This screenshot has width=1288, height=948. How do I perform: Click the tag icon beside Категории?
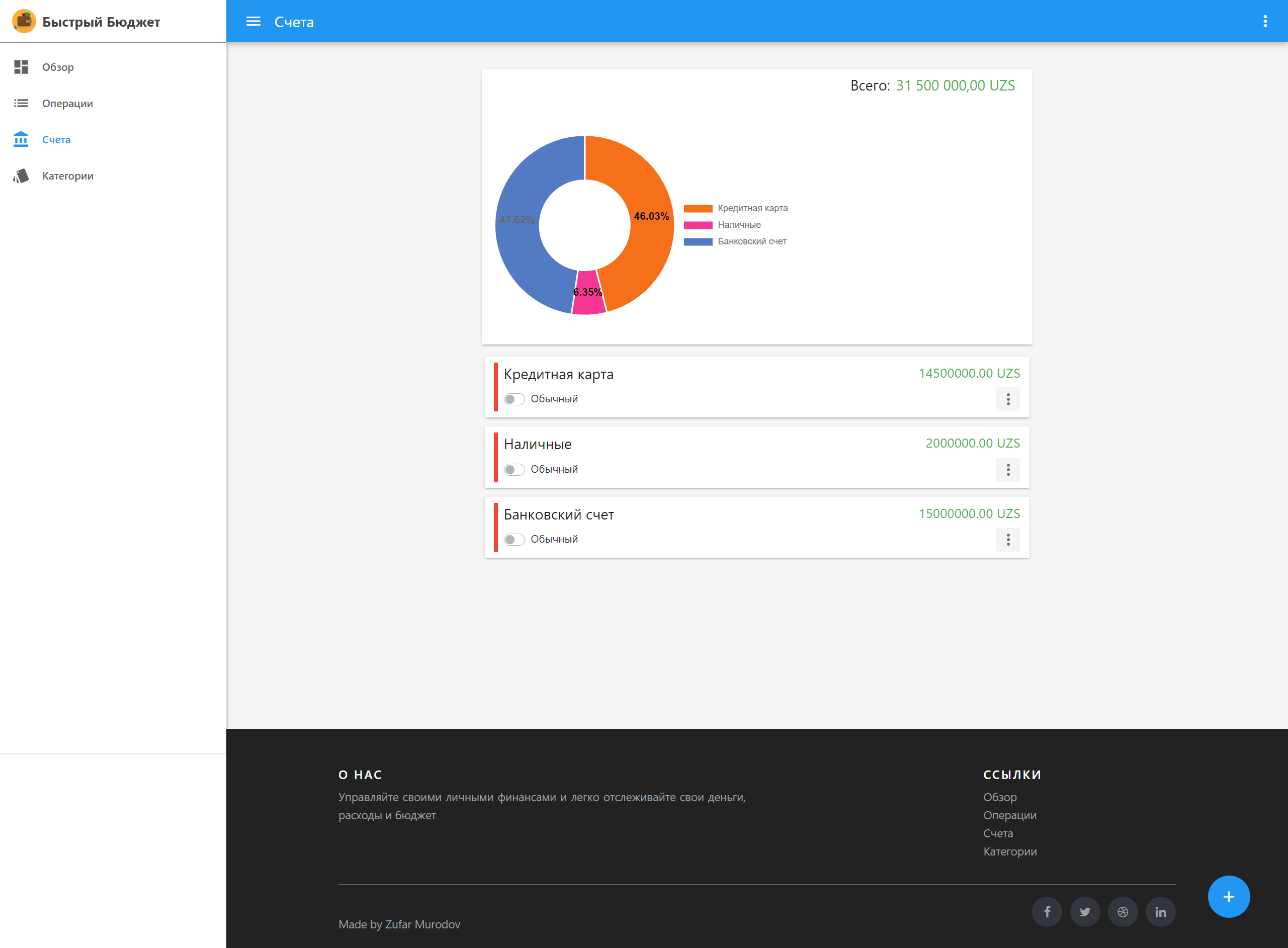pyautogui.click(x=21, y=176)
